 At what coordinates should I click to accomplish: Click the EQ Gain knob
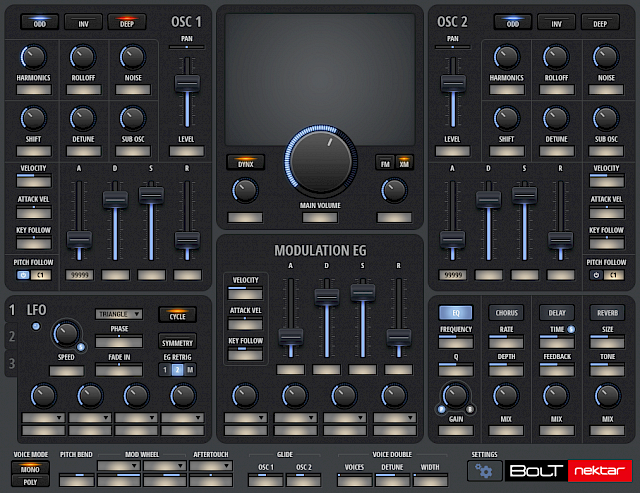[456, 396]
